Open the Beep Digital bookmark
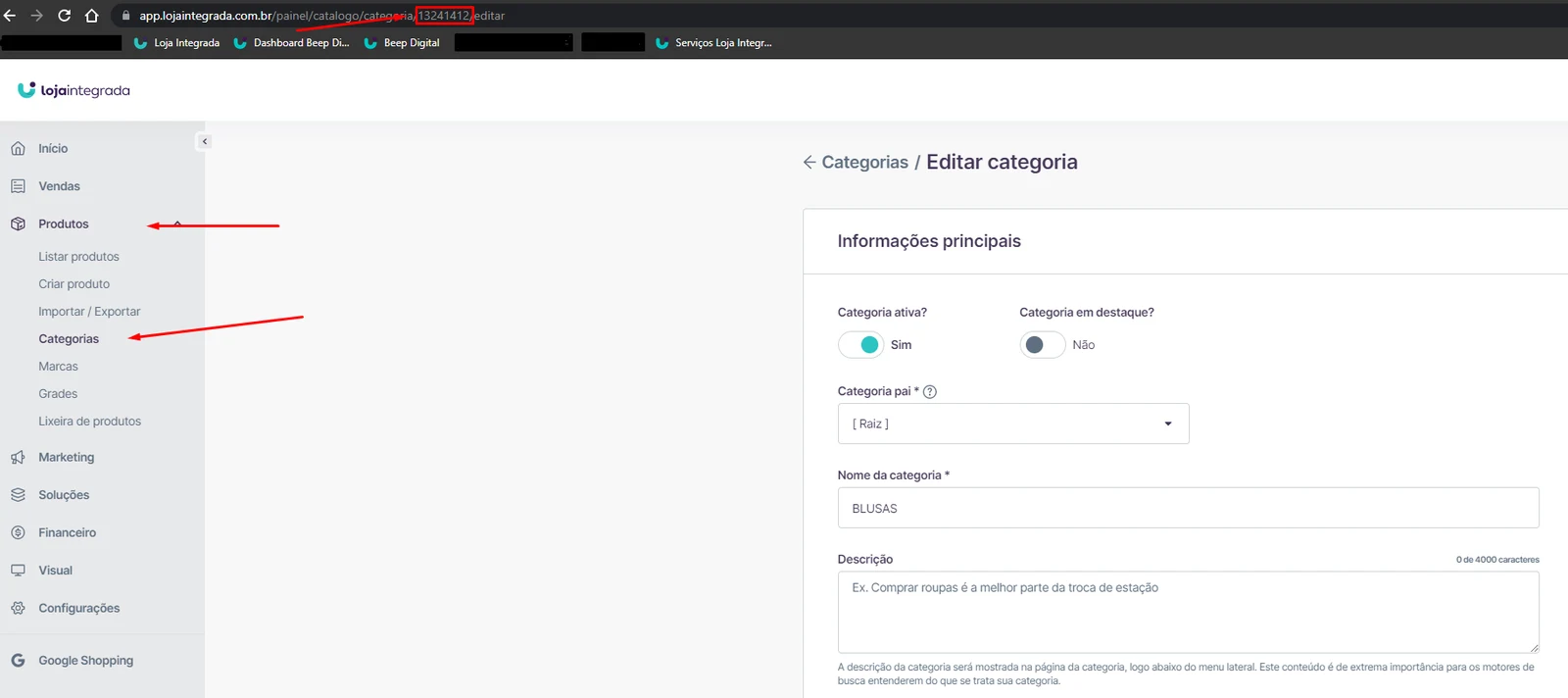The height and width of the screenshot is (698, 1568). (x=402, y=43)
